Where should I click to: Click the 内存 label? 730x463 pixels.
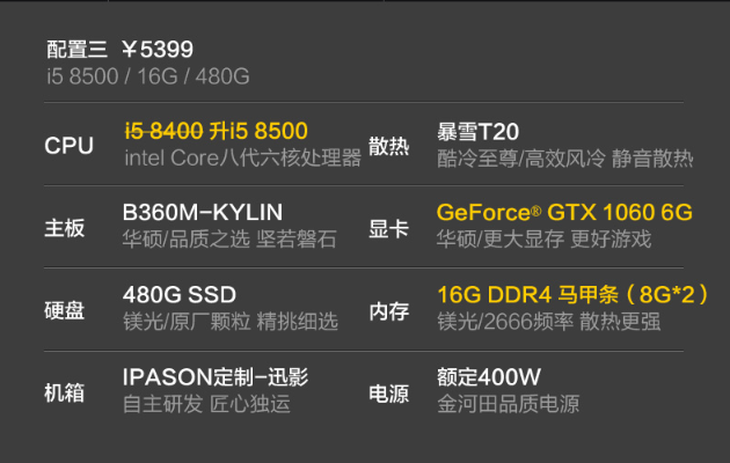389,310
